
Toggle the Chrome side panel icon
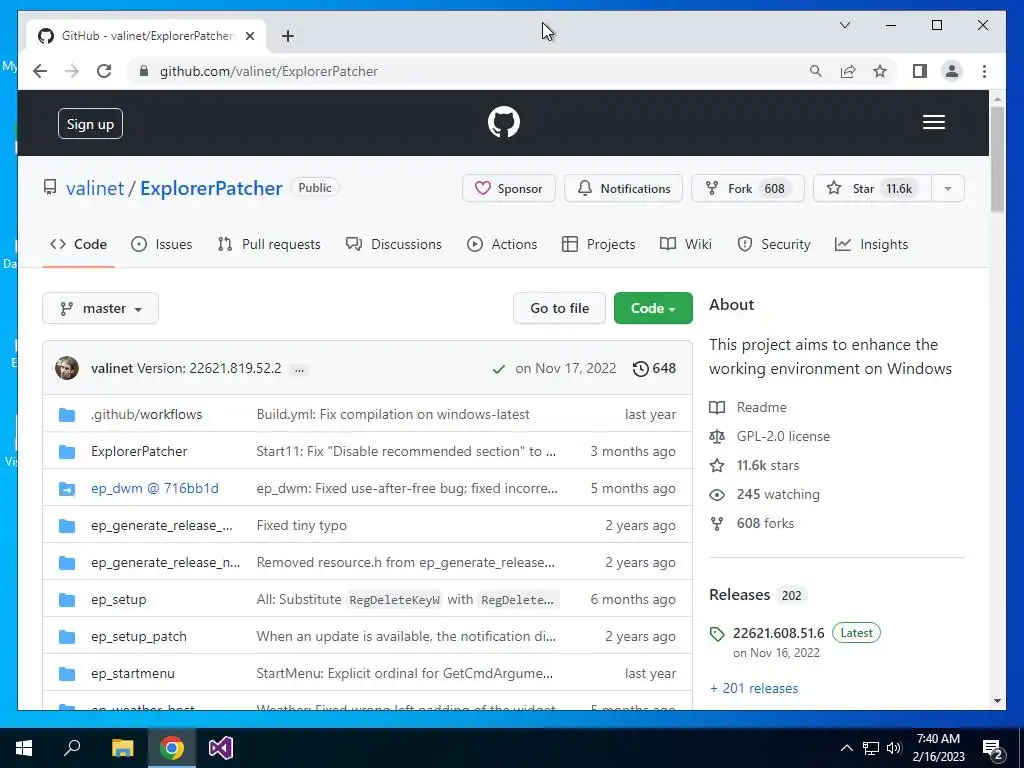coord(920,71)
